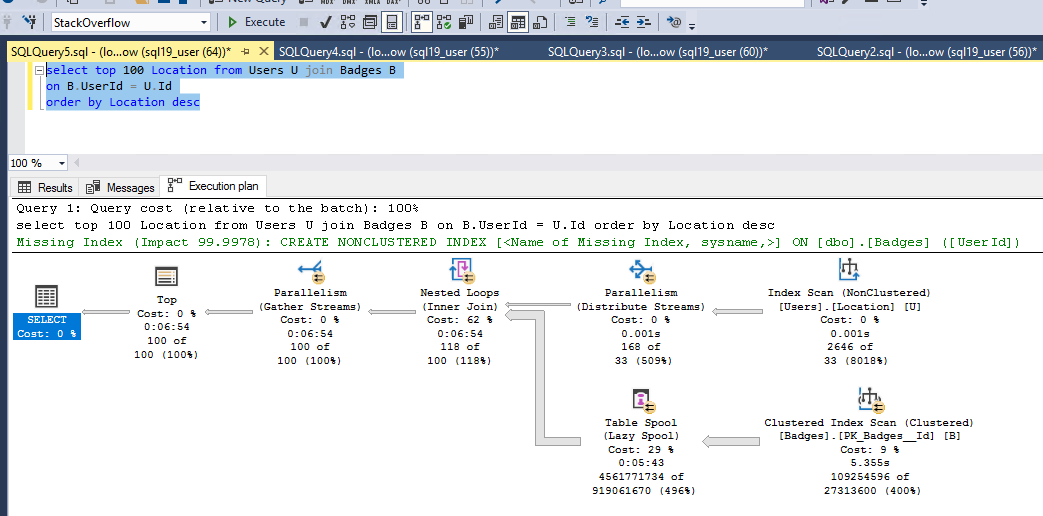Switch to SQLQuery2.sql tab
The image size is (1043, 516).
[927, 51]
